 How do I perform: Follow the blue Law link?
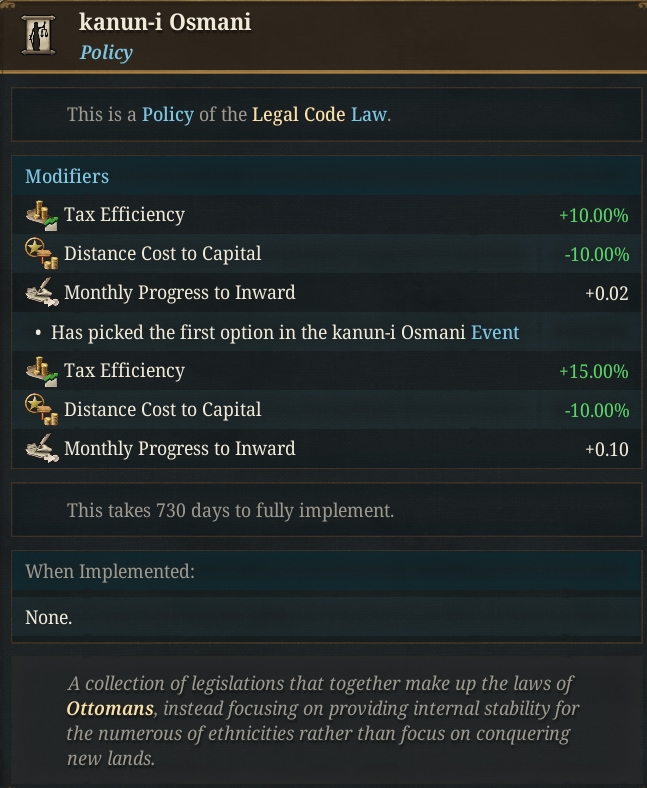[x=369, y=115]
